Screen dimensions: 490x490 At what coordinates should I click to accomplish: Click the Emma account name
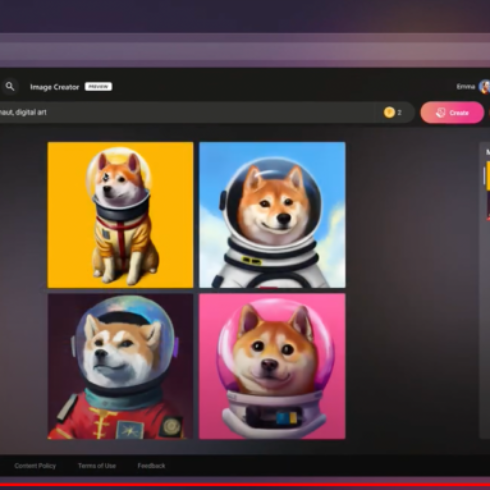click(465, 87)
